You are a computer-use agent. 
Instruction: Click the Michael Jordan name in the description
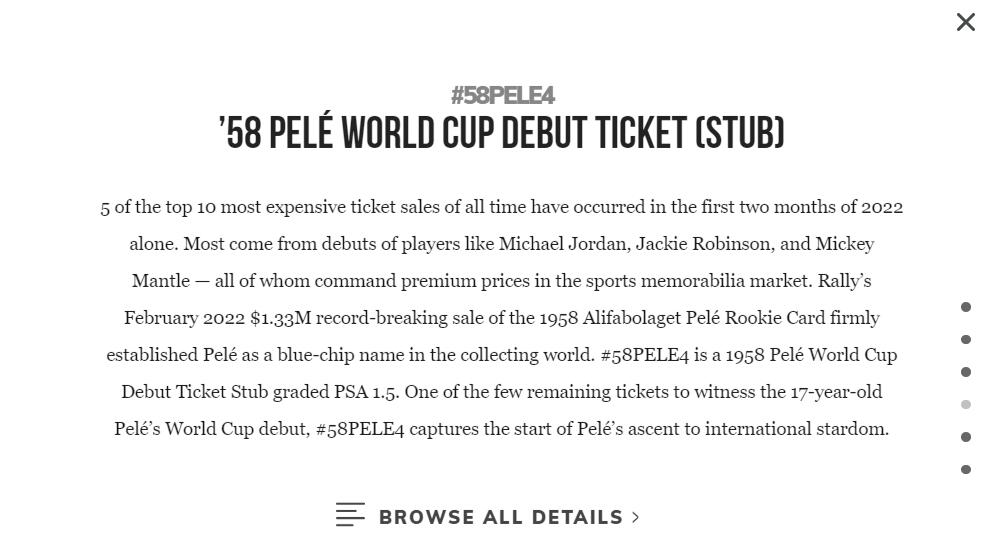565,244
